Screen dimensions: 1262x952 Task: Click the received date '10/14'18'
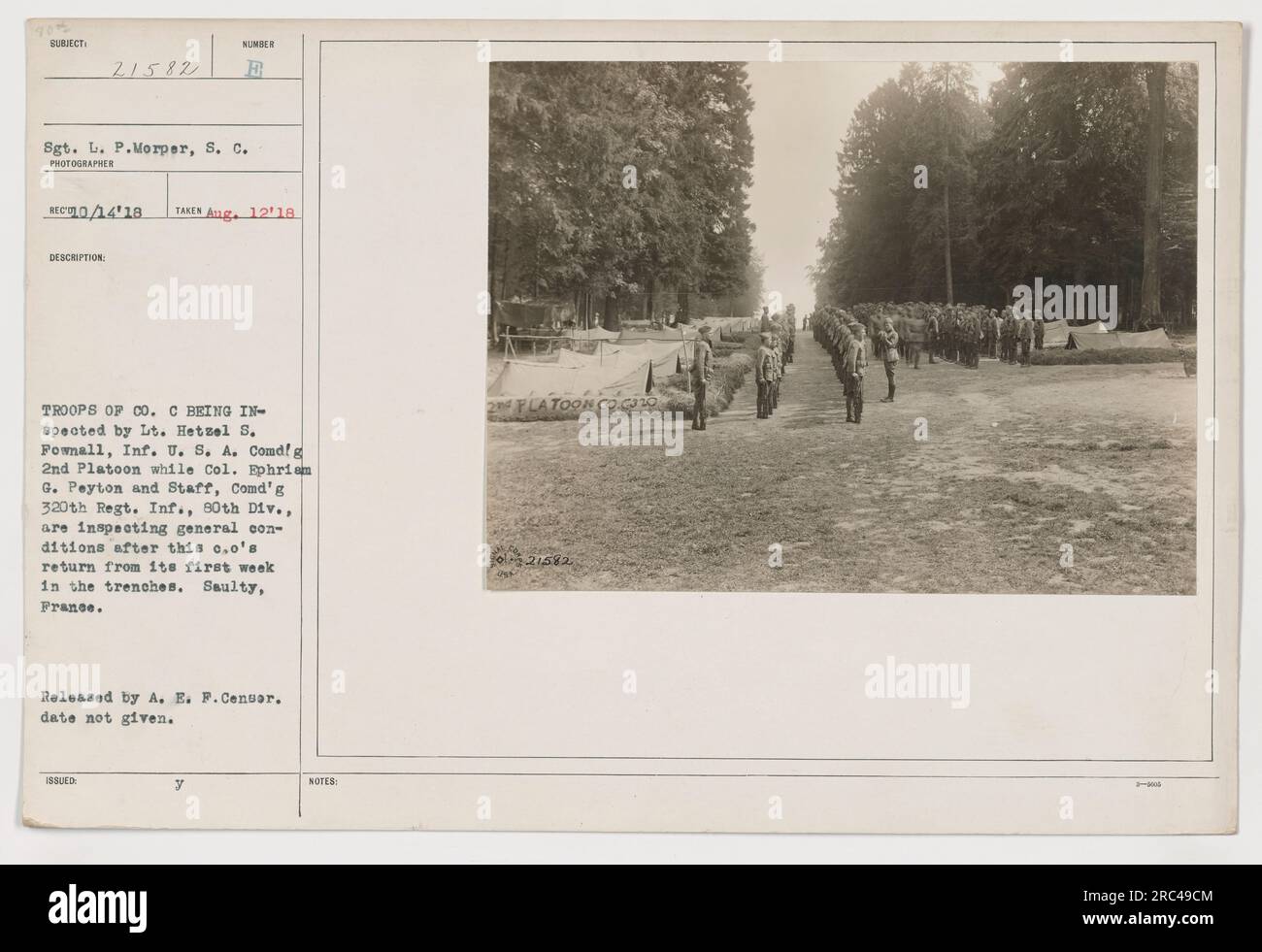107,211
